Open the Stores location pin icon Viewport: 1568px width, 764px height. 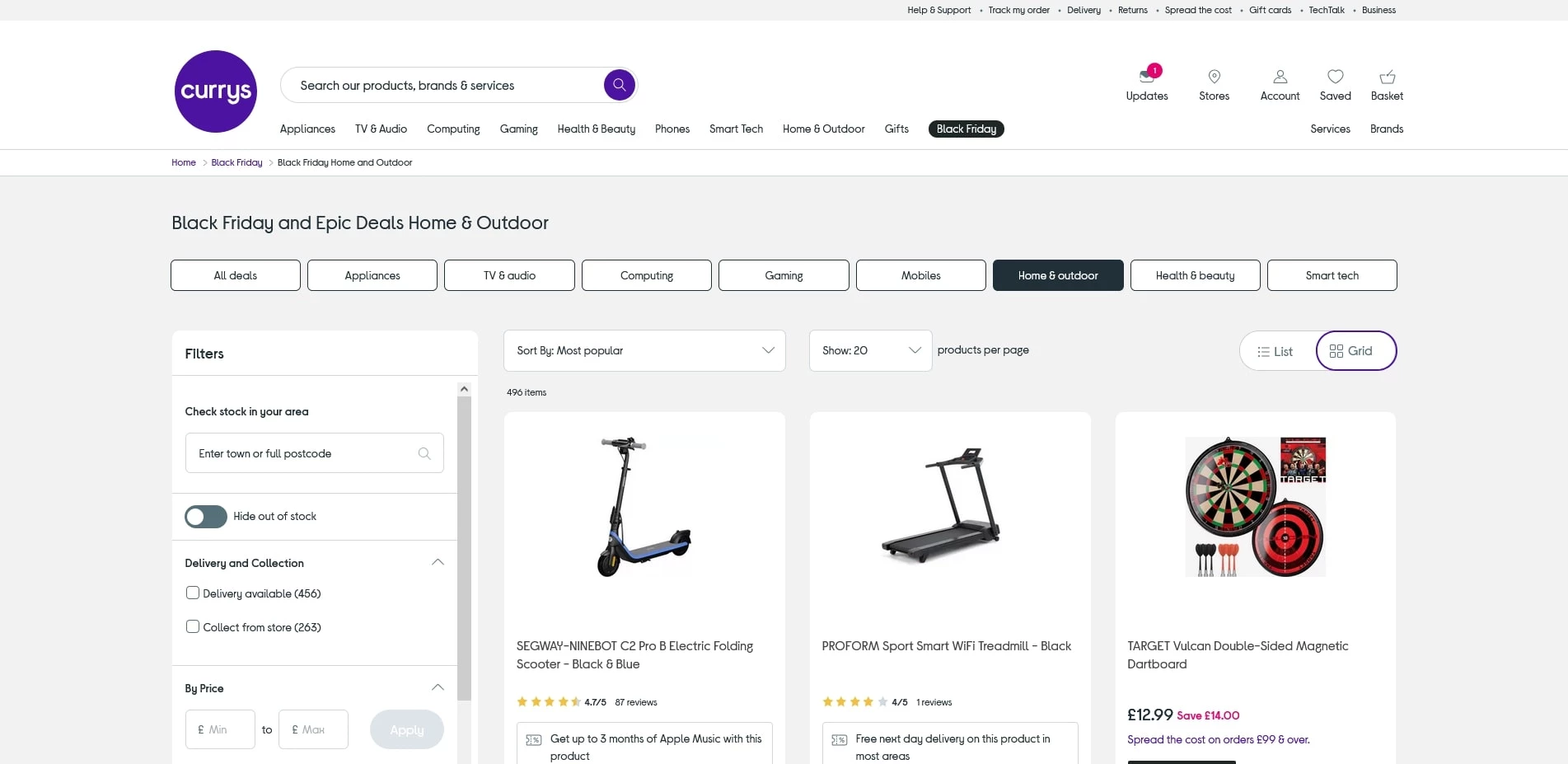click(1214, 77)
